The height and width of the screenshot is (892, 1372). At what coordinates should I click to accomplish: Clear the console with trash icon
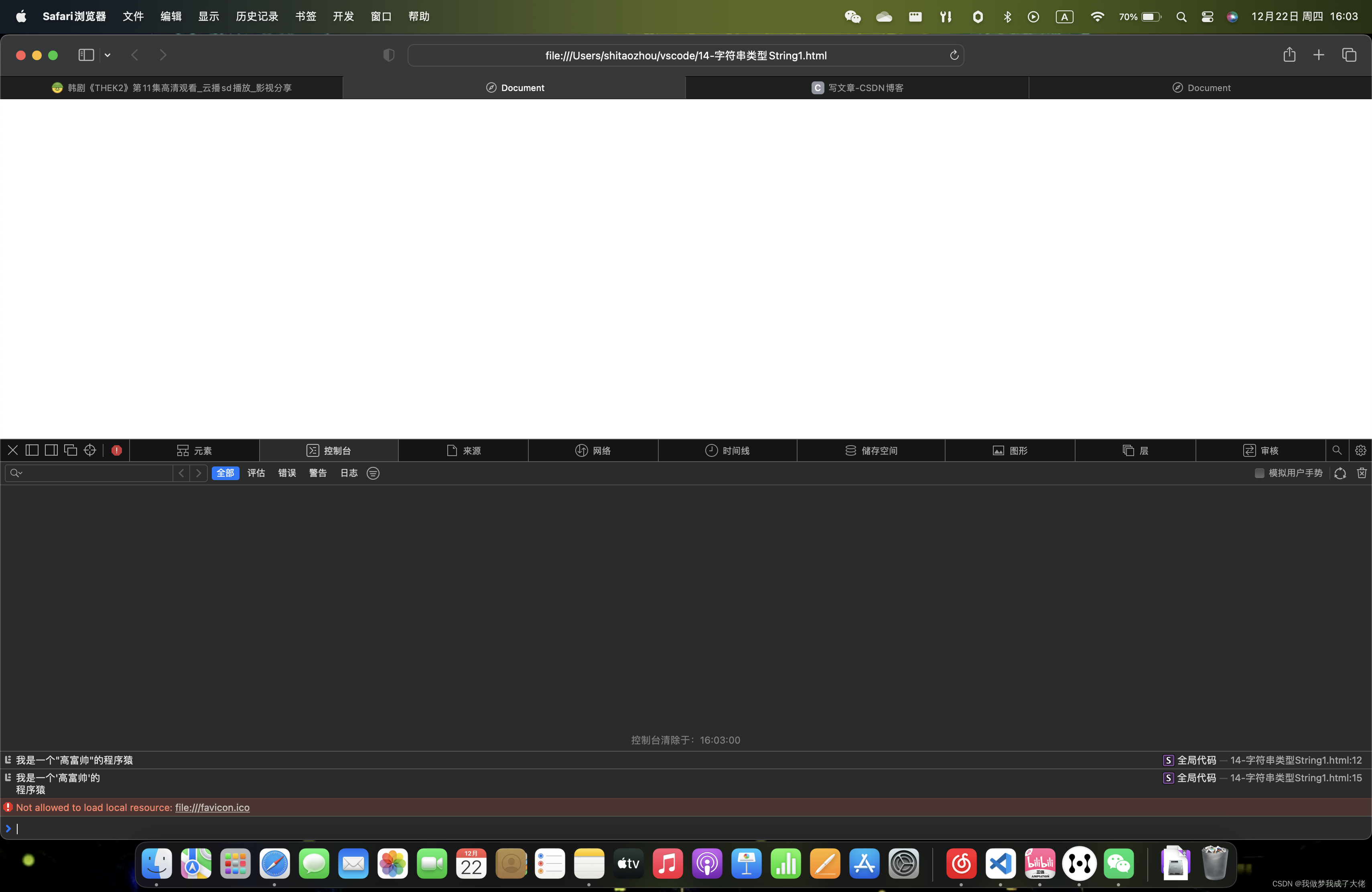click(1362, 473)
